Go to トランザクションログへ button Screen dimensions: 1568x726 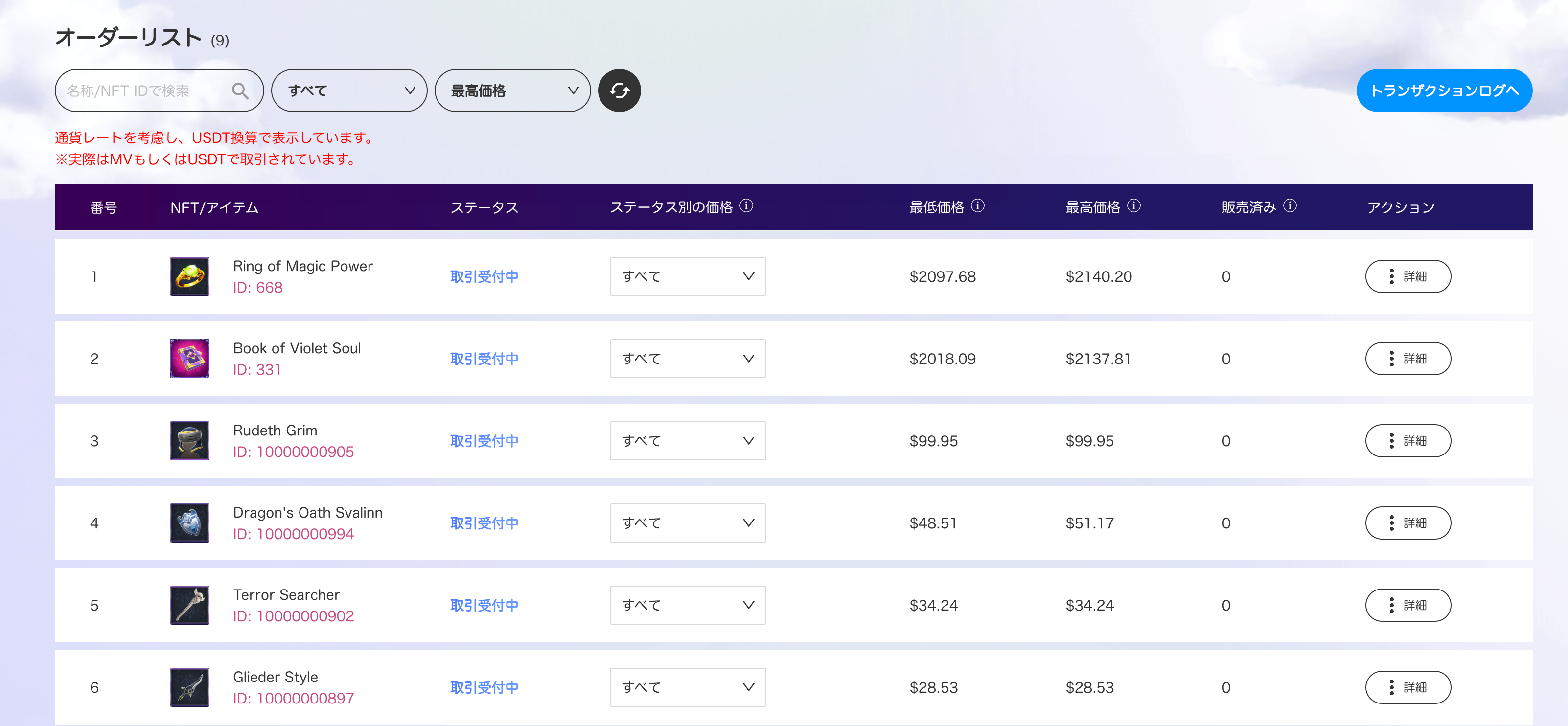[1444, 91]
